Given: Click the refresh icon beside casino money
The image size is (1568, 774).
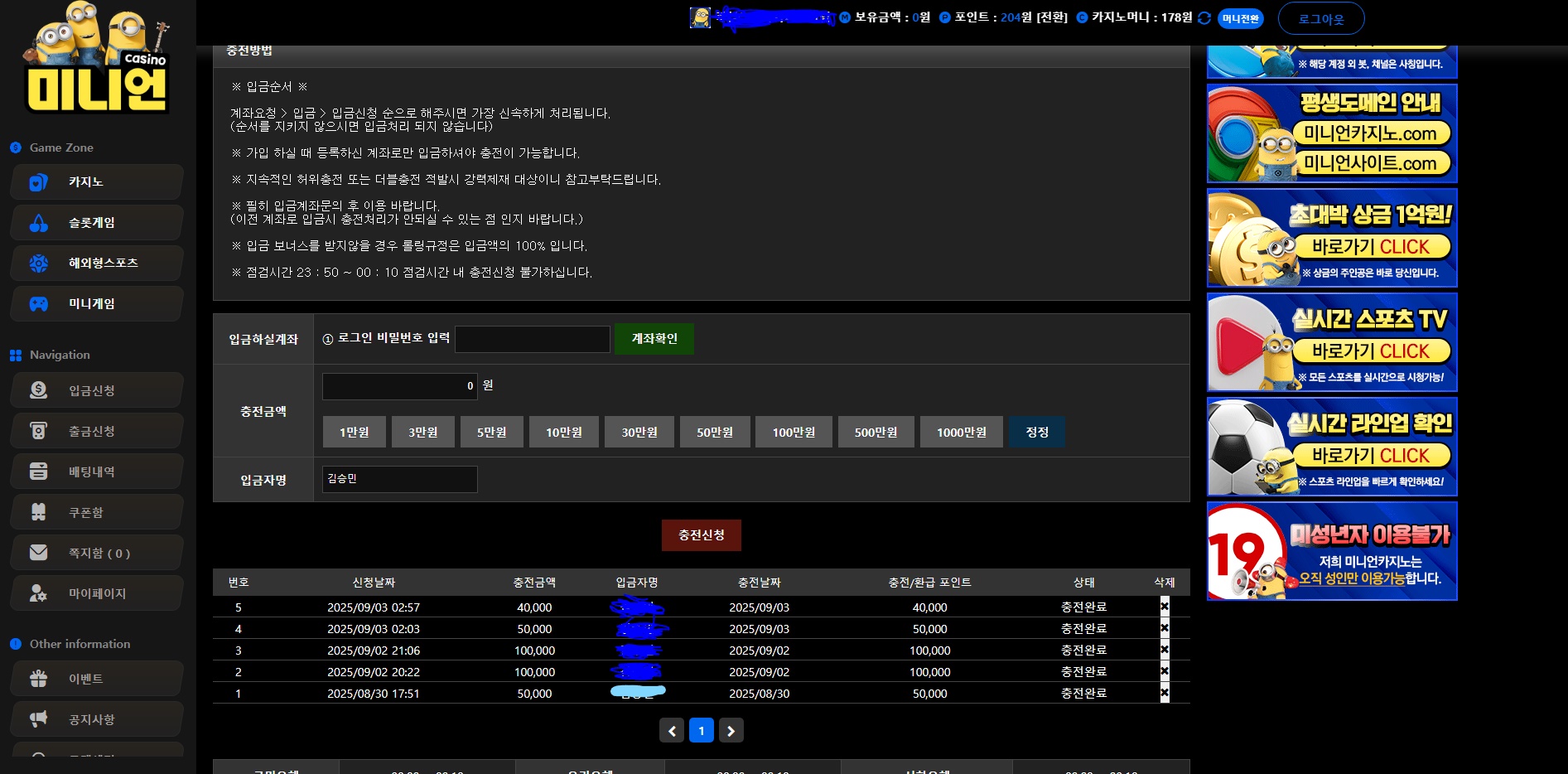Looking at the screenshot, I should coord(1204,18).
